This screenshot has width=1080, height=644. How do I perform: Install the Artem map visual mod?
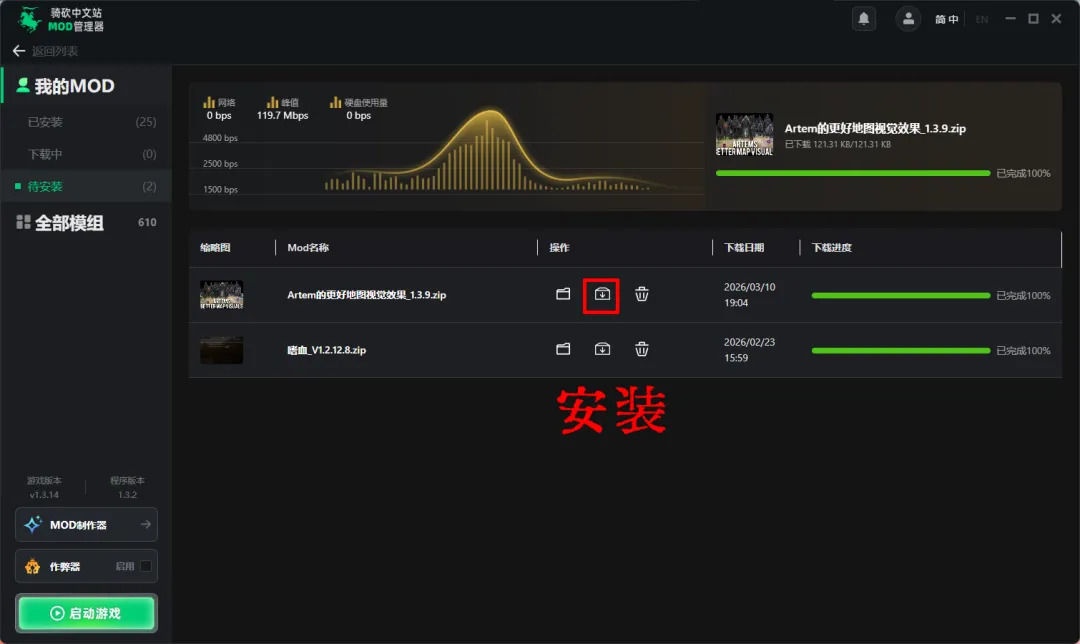click(602, 294)
